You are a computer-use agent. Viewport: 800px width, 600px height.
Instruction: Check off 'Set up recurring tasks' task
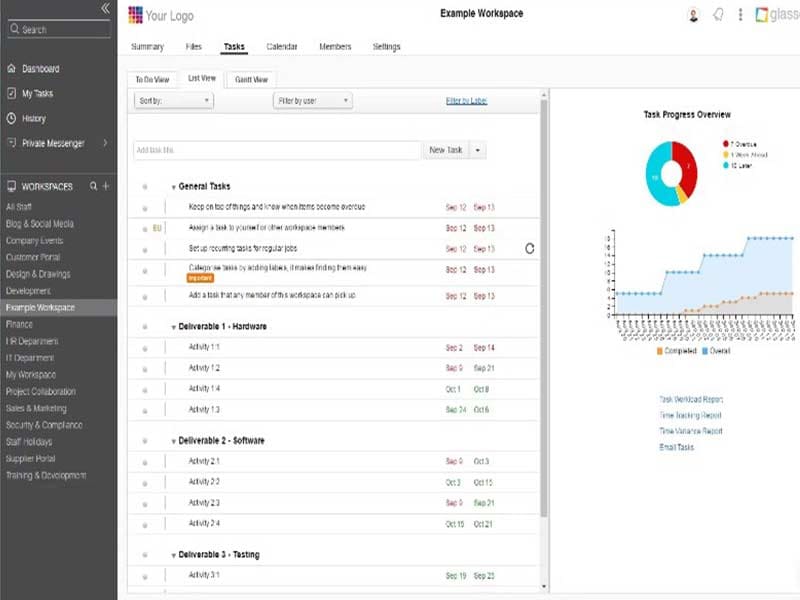[145, 249]
